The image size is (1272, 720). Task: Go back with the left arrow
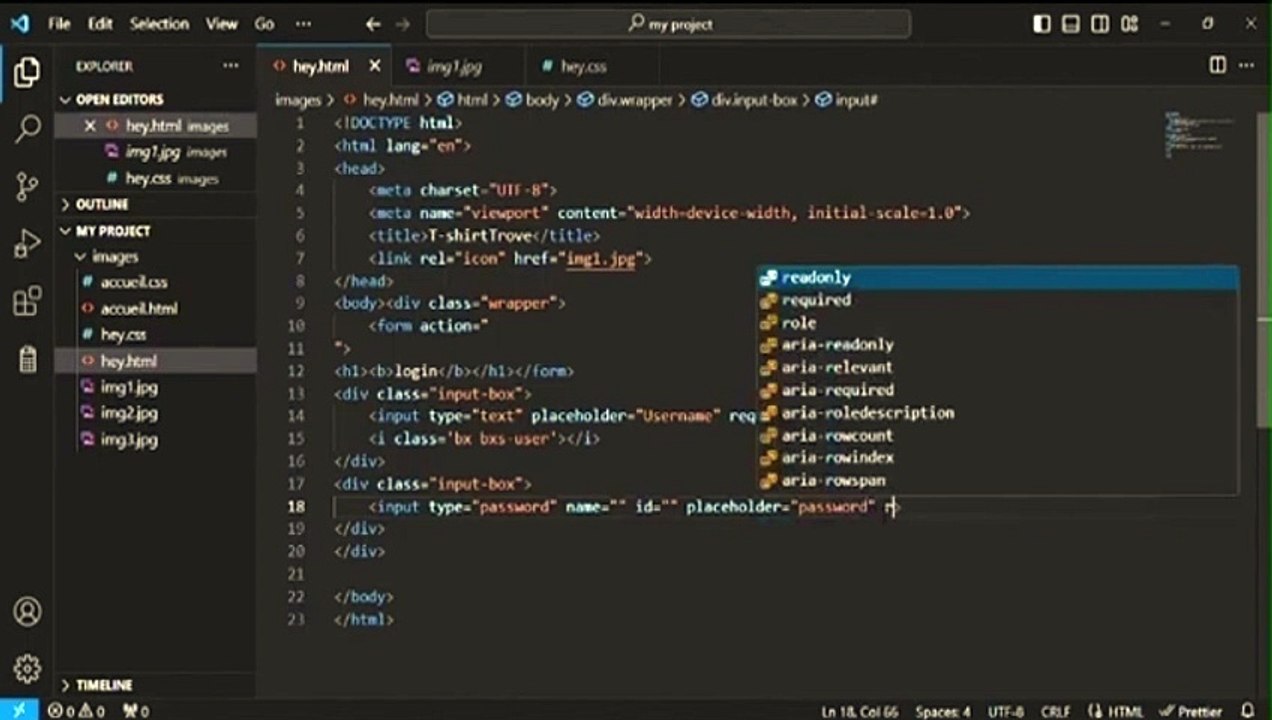pos(373,24)
